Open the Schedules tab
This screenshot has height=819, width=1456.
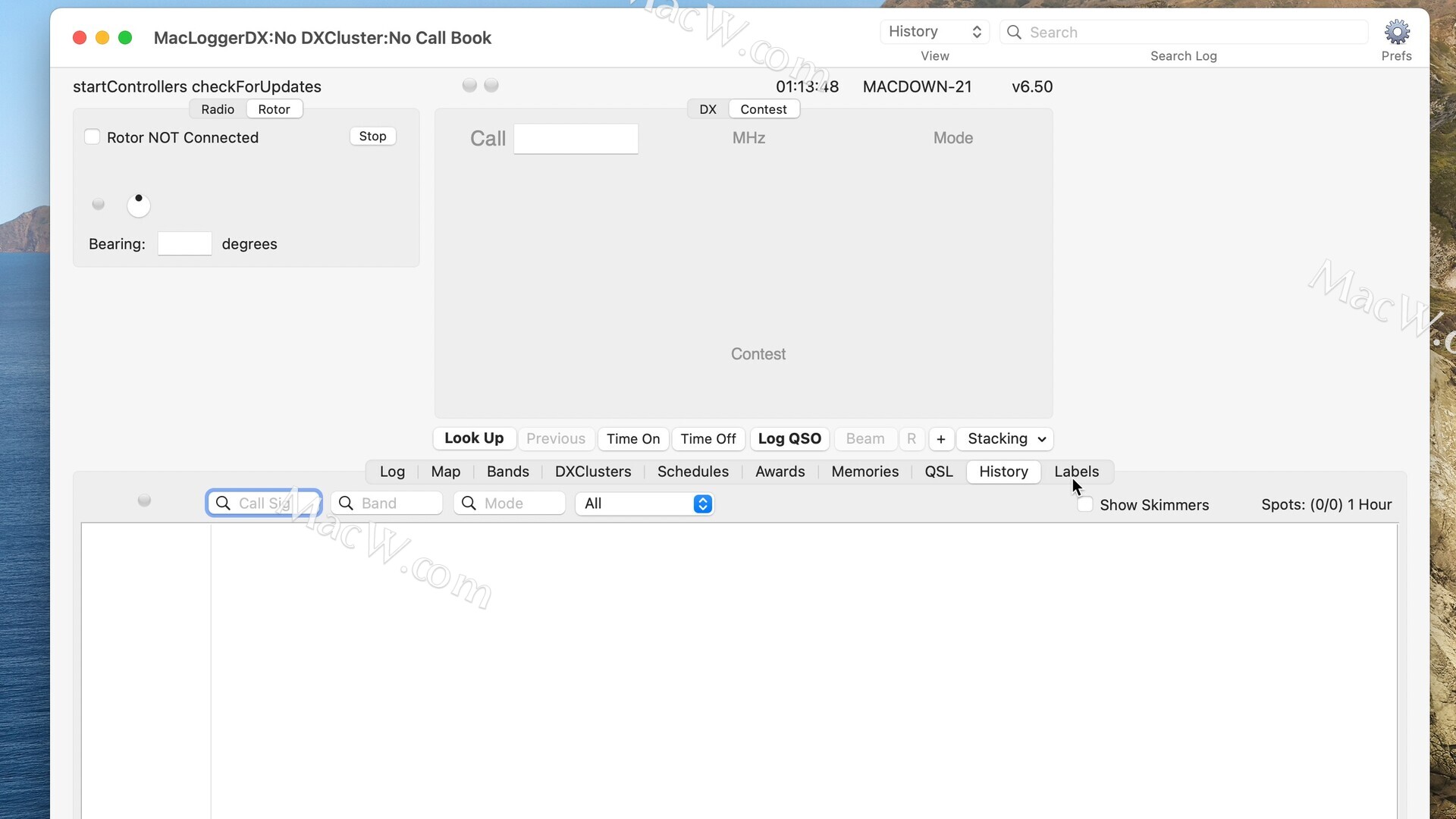tap(693, 472)
